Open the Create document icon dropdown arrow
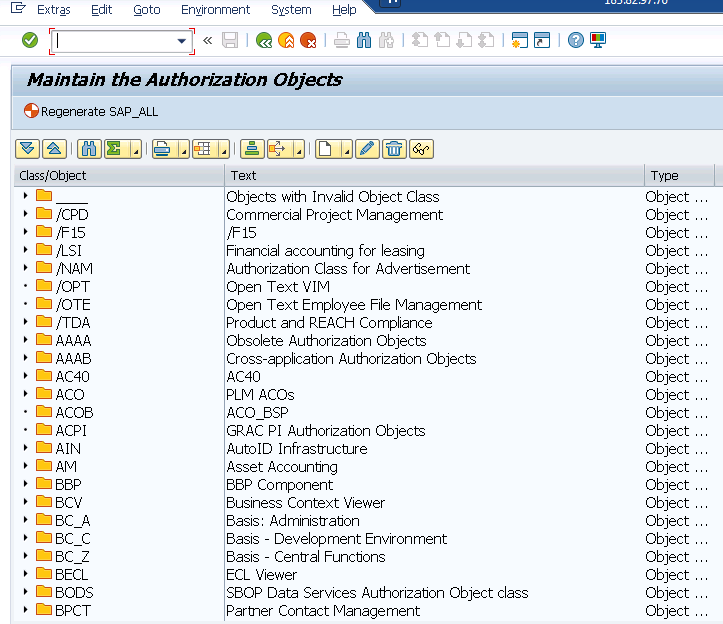Viewport: 723px width, 624px height. click(346, 151)
